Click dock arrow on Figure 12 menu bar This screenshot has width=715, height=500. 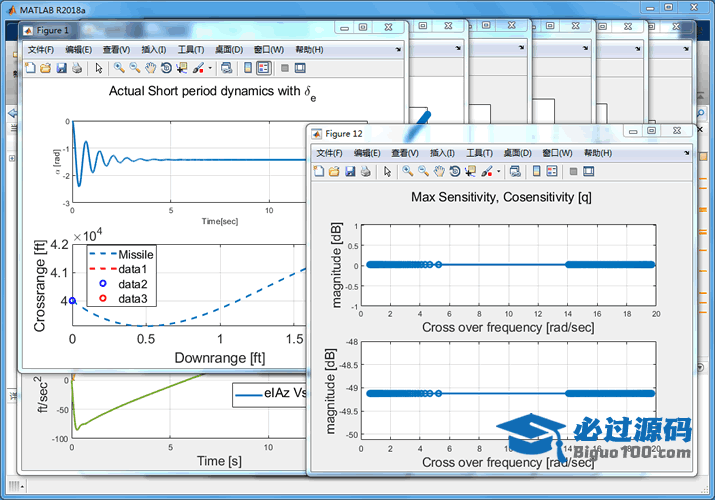pos(687,153)
